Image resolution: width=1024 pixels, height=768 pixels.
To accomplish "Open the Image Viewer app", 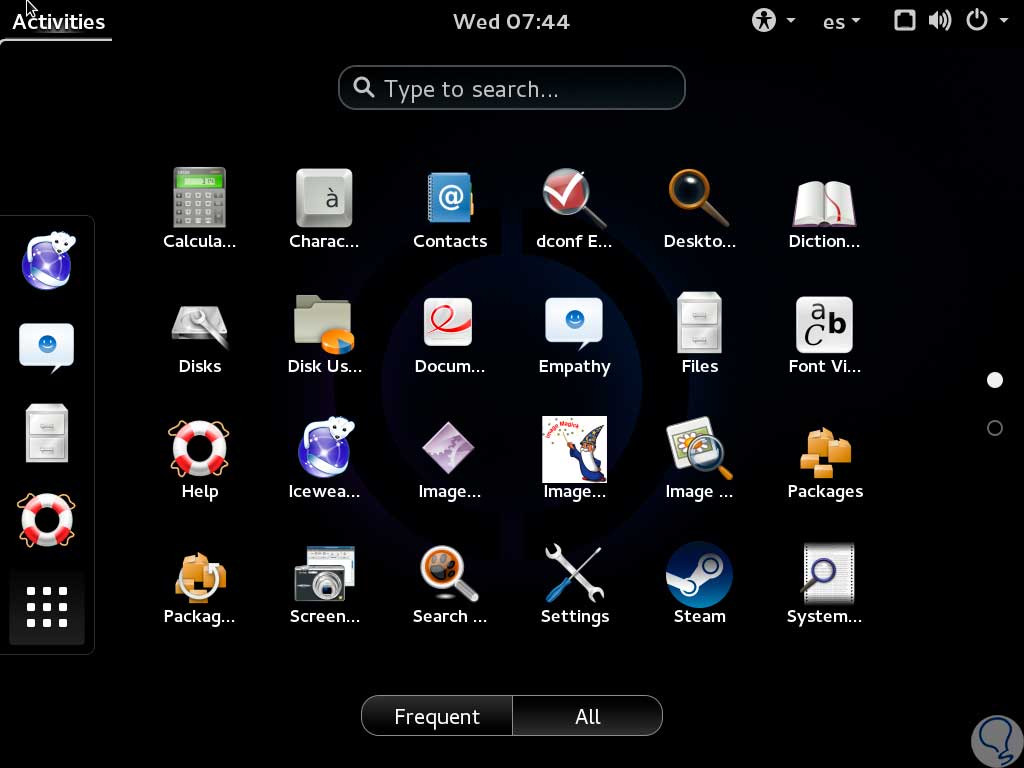I will tap(699, 458).
